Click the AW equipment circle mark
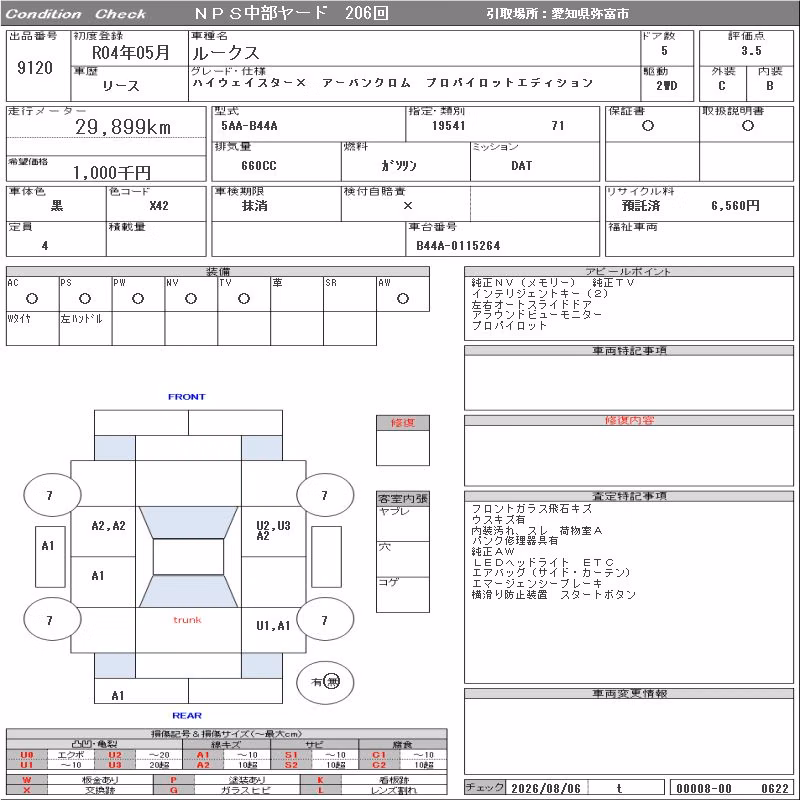The height and width of the screenshot is (800, 800). click(403, 298)
